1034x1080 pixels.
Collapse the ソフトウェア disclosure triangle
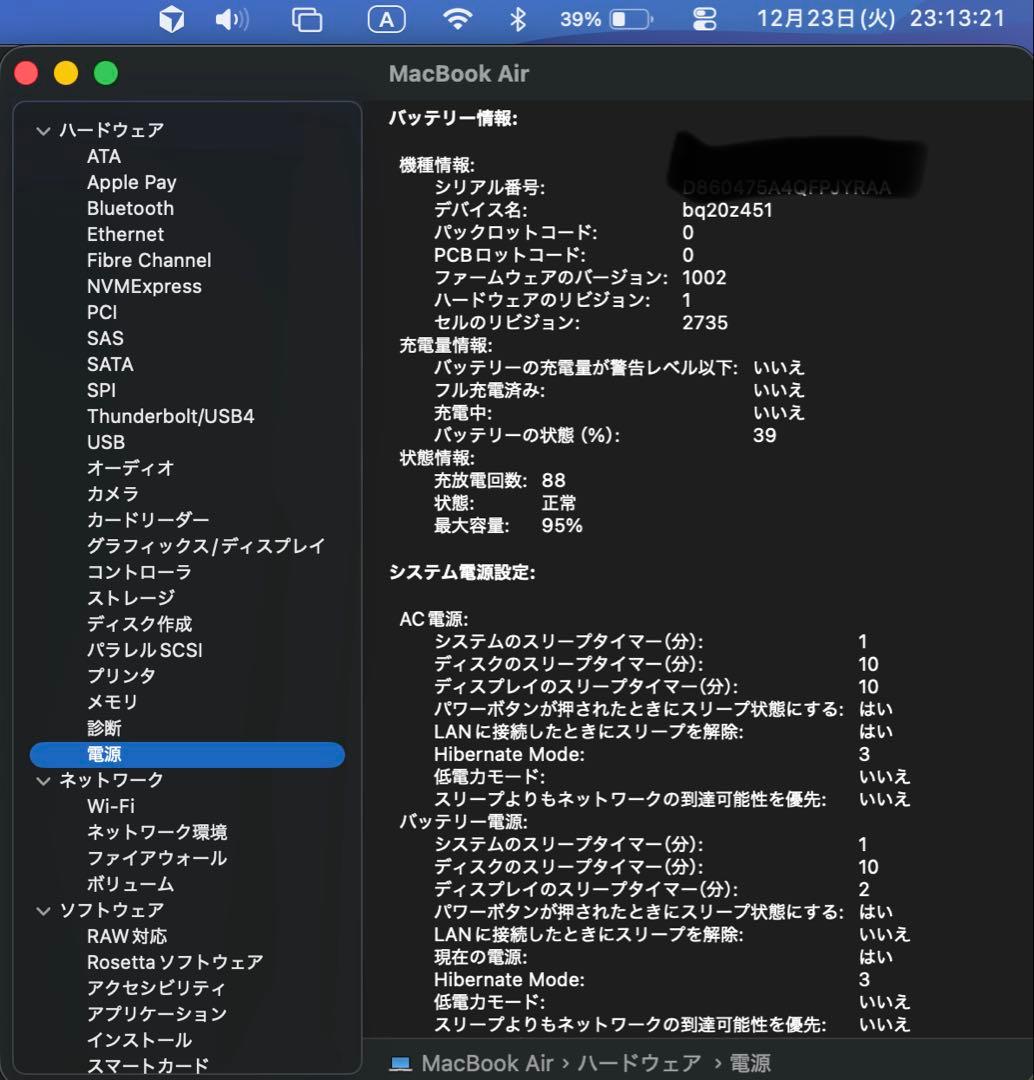pos(43,910)
